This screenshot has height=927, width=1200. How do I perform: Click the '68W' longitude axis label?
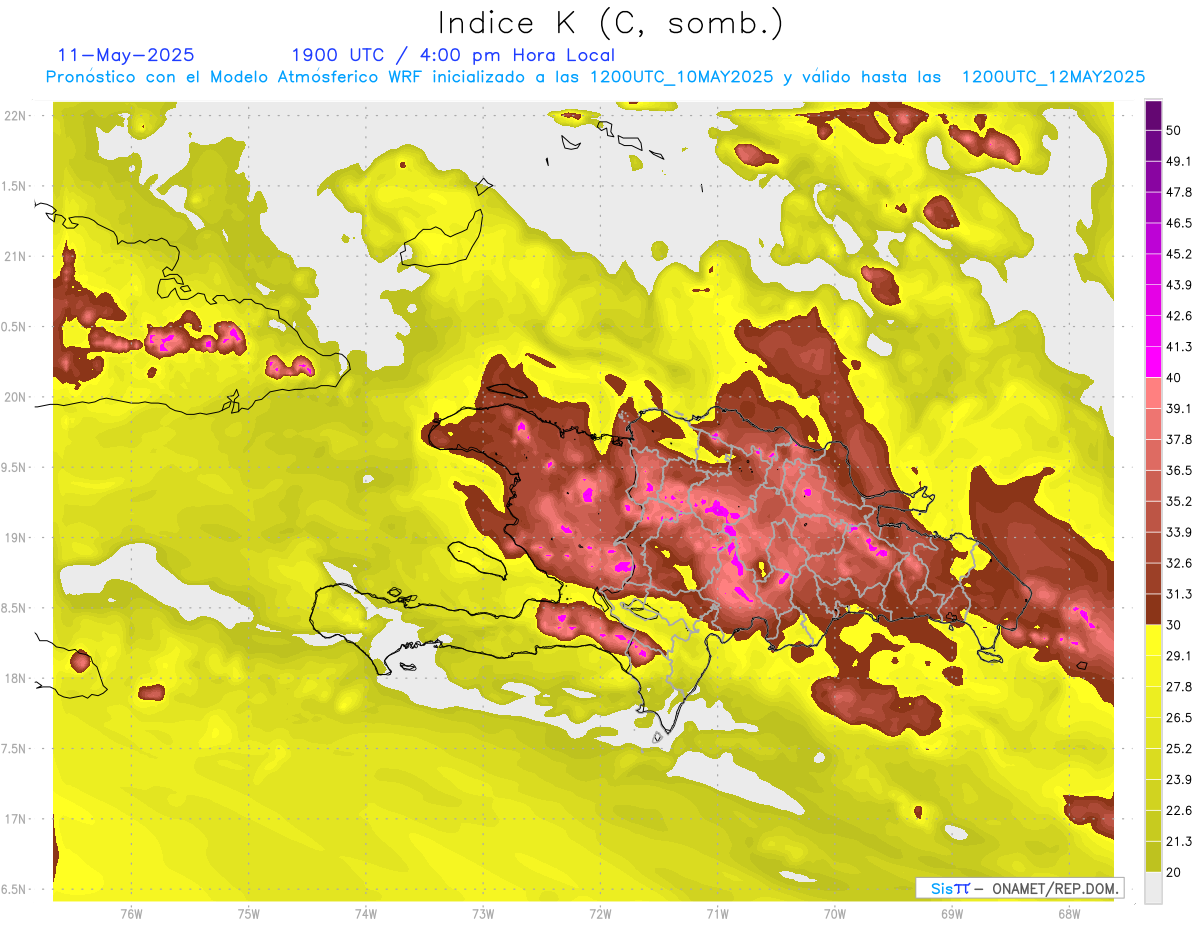(x=1068, y=914)
